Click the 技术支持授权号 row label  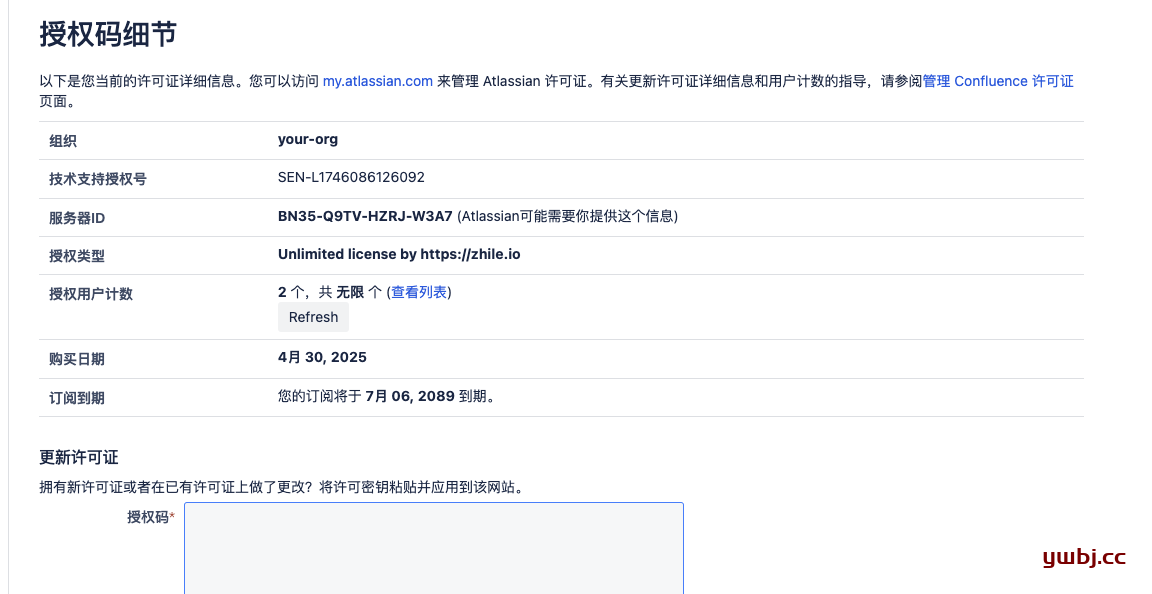(98, 179)
